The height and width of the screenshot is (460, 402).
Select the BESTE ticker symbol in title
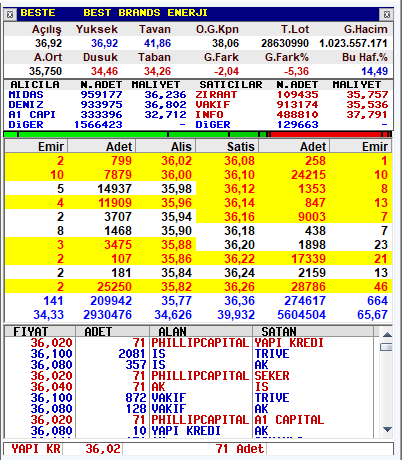tap(38, 13)
